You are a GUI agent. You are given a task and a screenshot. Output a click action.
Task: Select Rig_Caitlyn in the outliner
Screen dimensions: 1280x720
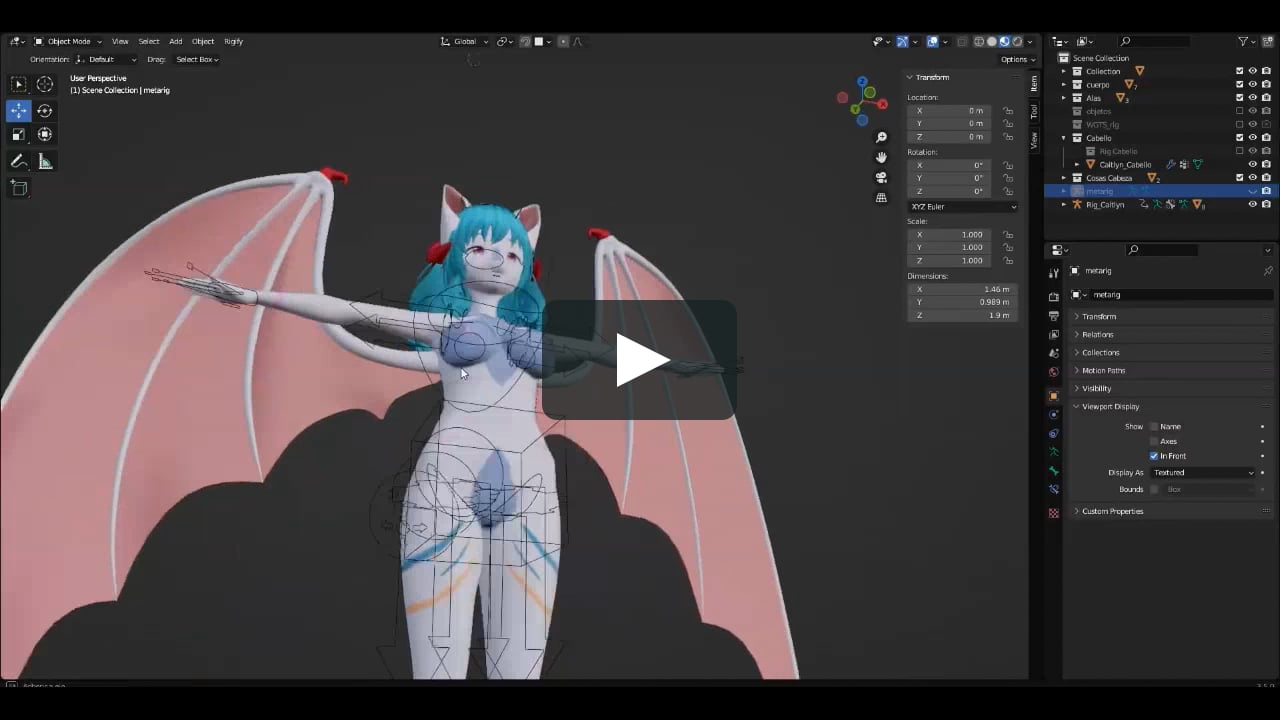click(x=1105, y=204)
